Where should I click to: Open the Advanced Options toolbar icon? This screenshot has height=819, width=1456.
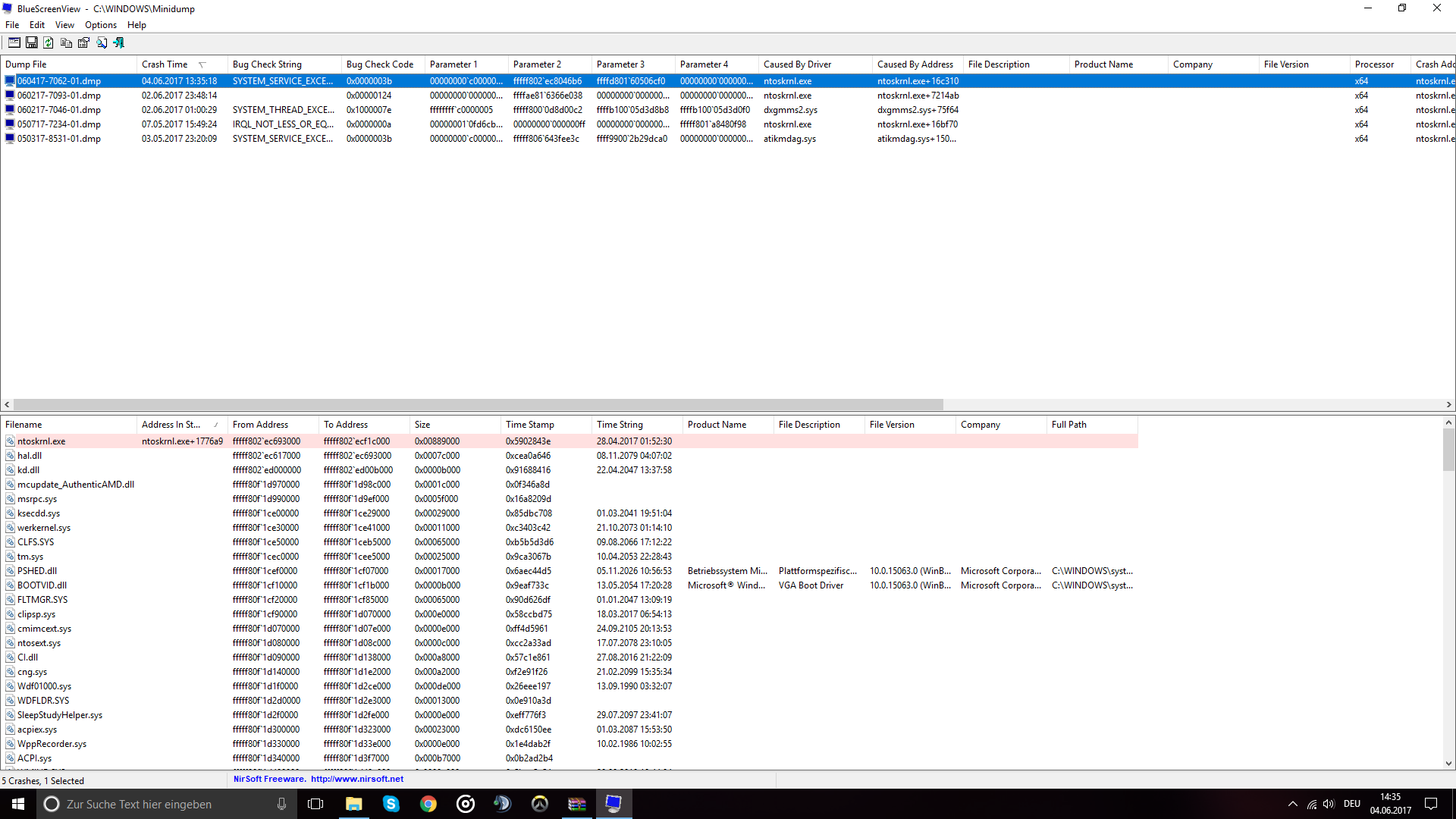14,43
